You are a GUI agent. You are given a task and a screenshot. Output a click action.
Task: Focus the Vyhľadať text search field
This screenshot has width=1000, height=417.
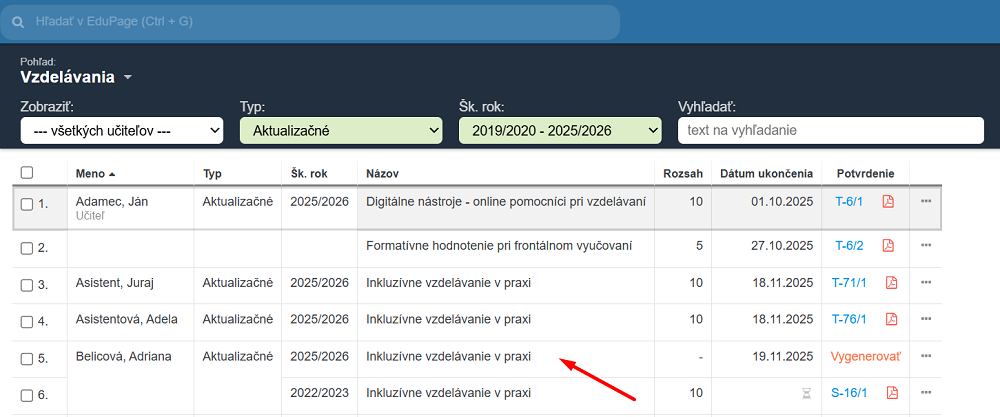(x=830, y=130)
